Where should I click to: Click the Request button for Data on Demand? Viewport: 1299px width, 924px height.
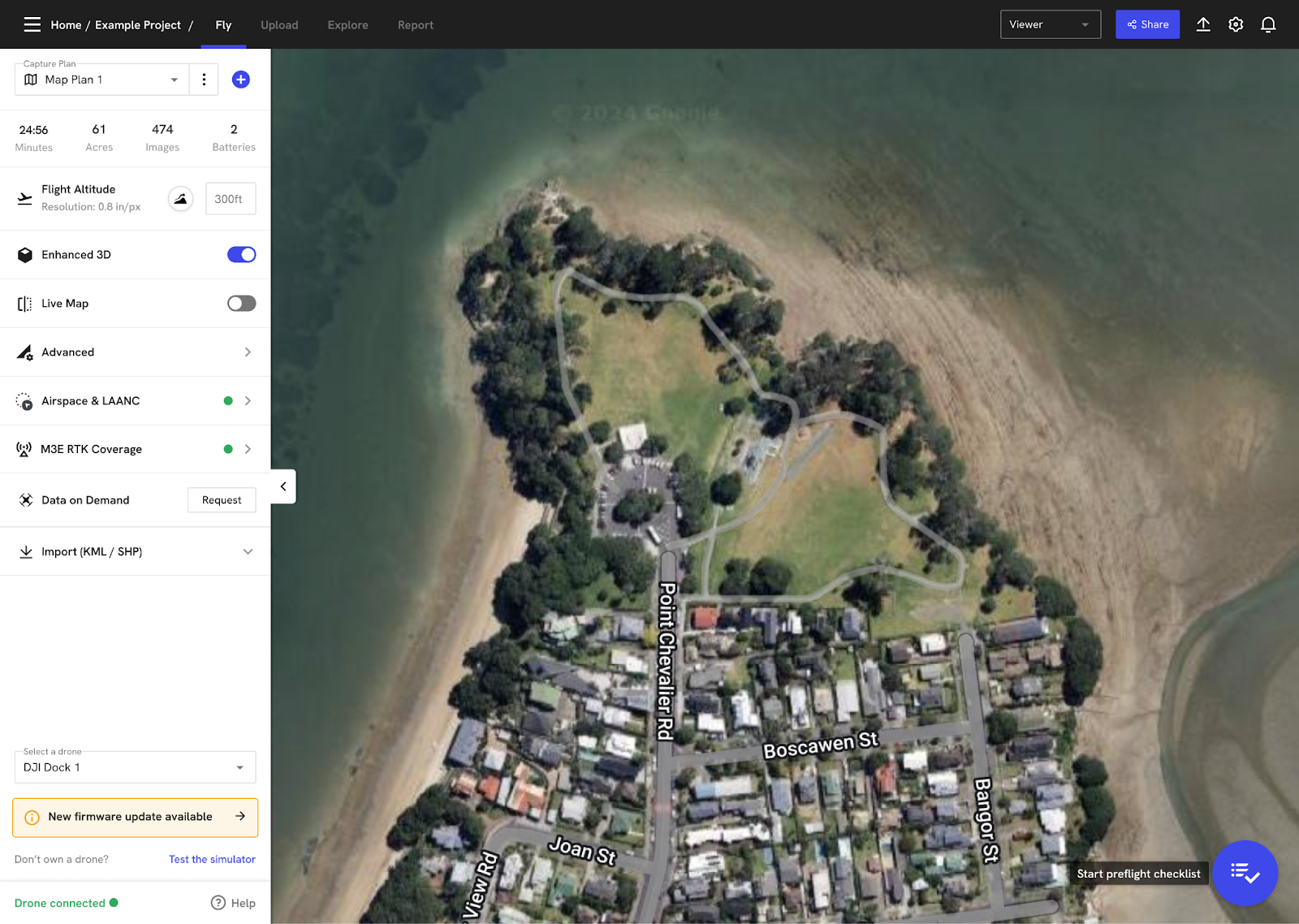222,500
